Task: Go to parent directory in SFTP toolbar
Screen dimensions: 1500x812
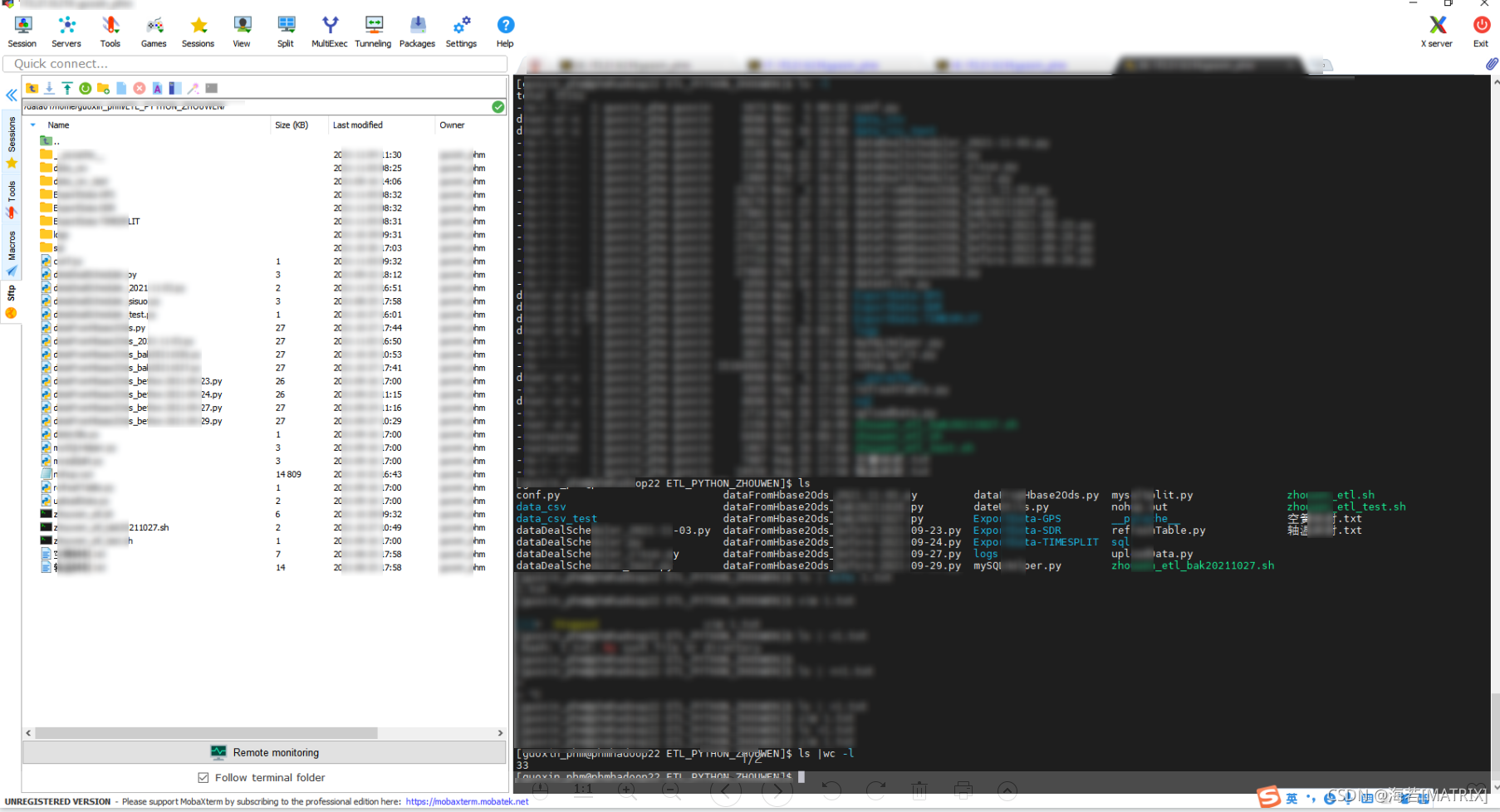Action: (32, 88)
